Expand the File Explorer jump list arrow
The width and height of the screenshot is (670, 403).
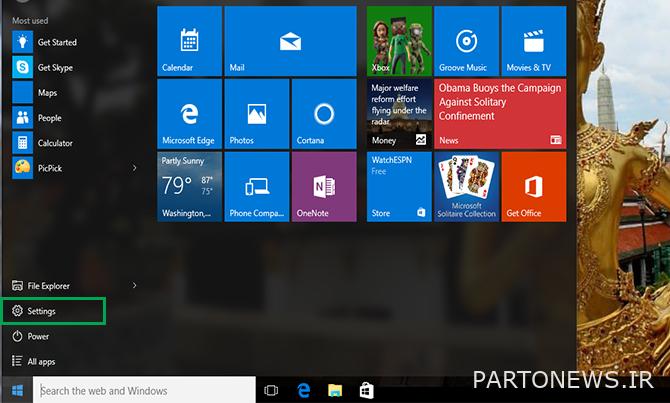pyautogui.click(x=135, y=286)
